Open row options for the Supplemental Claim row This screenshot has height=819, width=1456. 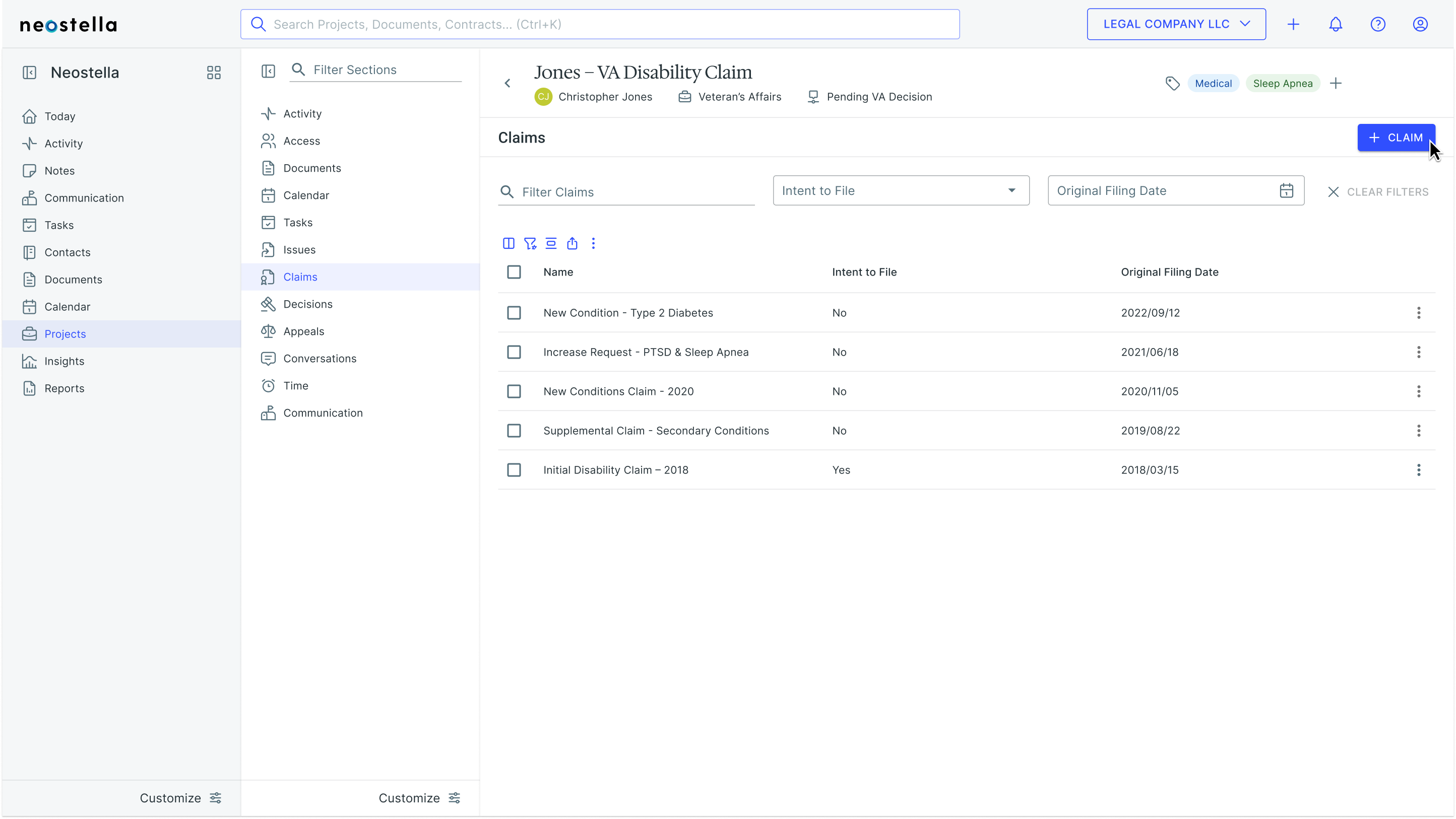(1418, 431)
